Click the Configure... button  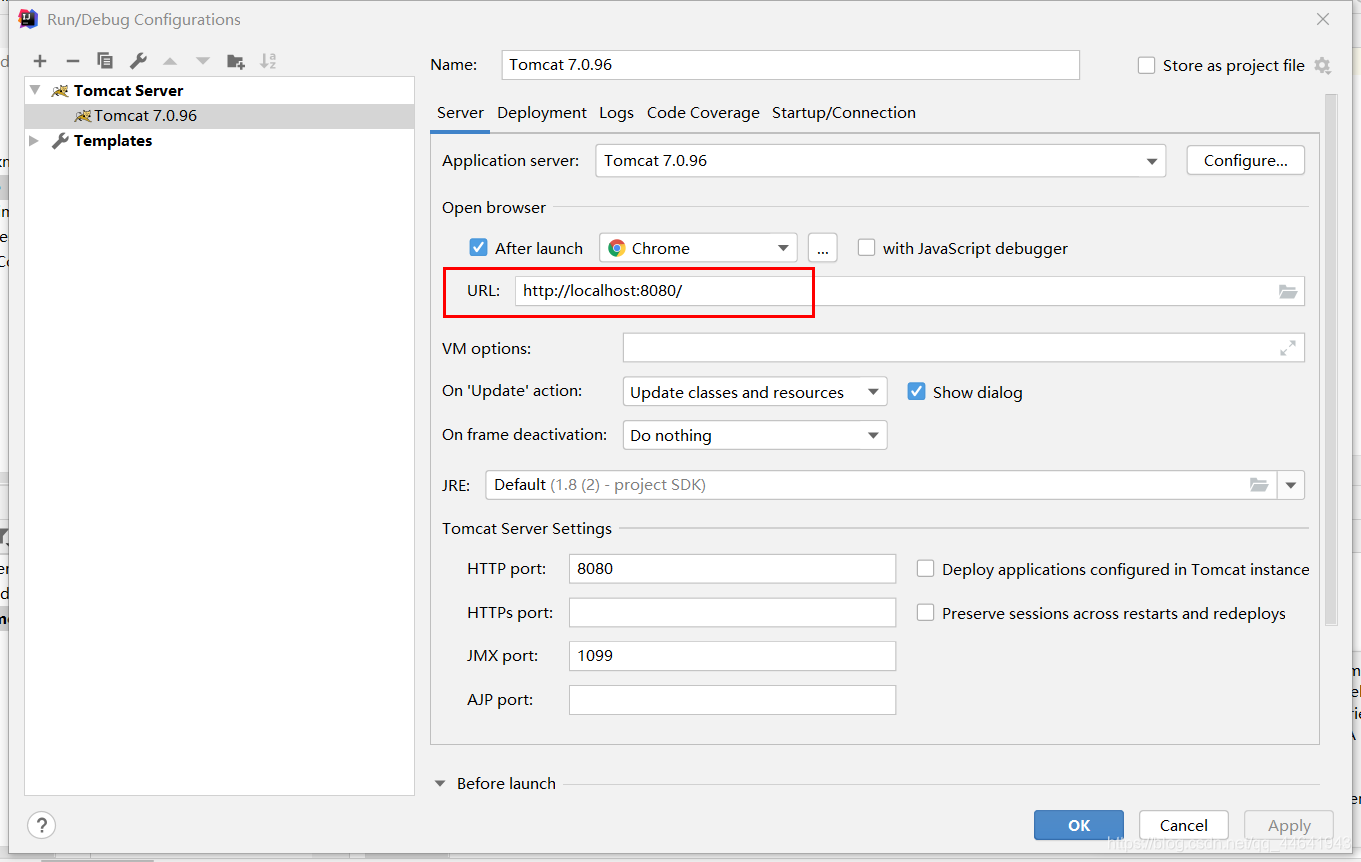1245,160
